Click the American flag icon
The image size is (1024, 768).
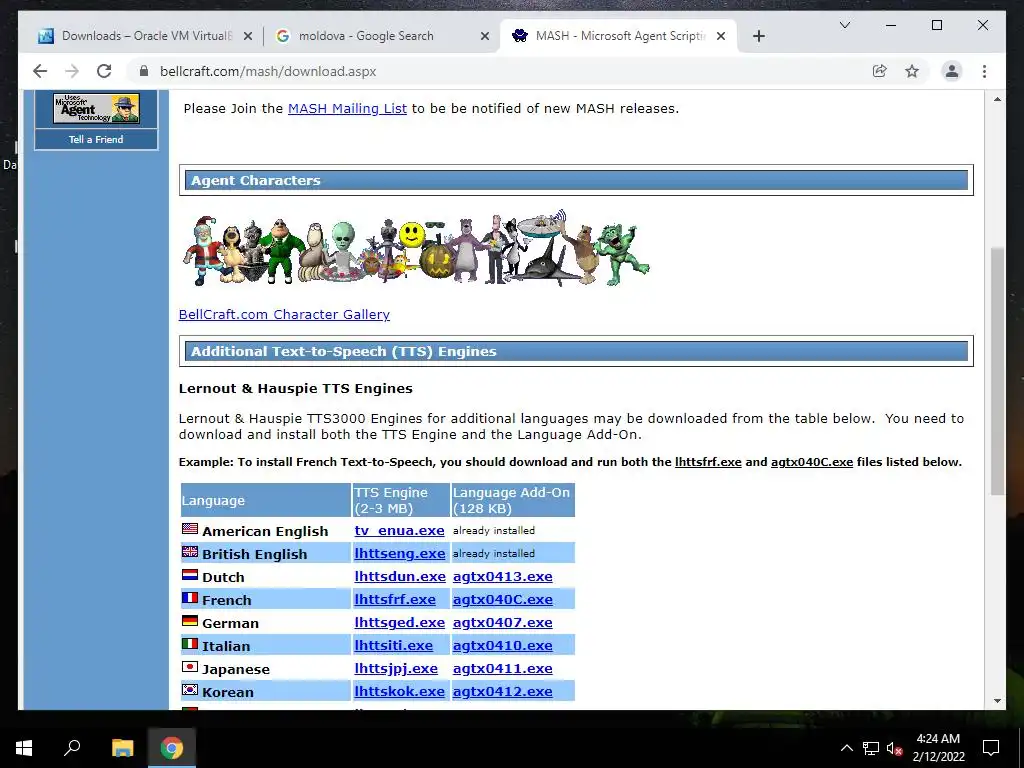[x=190, y=528]
